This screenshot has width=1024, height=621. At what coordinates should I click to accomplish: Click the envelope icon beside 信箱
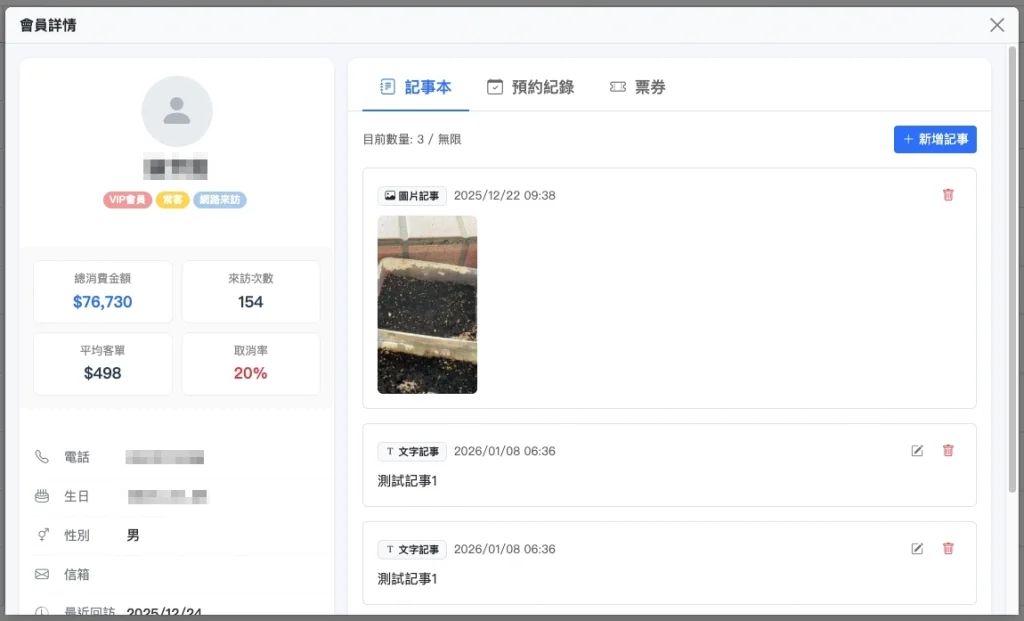tap(42, 574)
